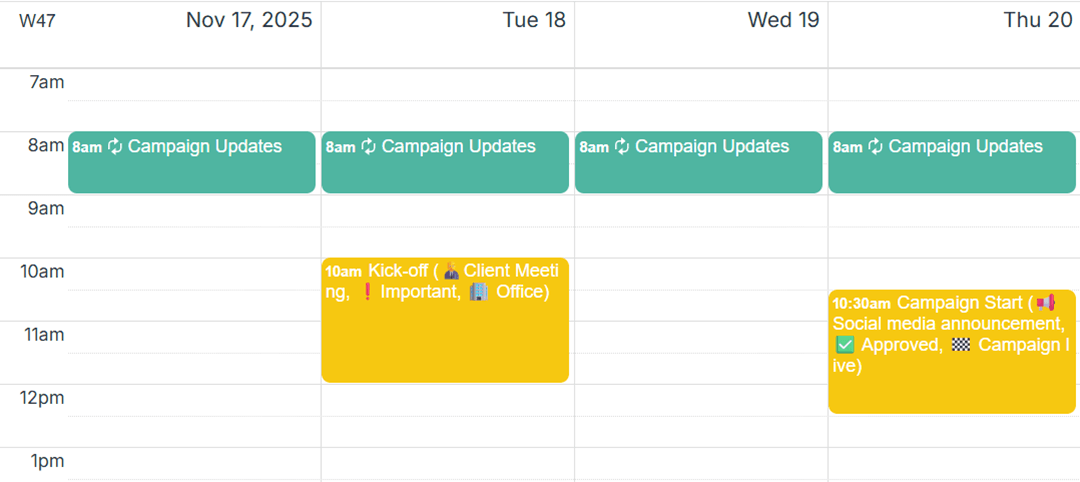Screen dimensions: 1080x482
Task: Click recurring icon on Tuesday's Campaign Updates
Action: [x=368, y=147]
